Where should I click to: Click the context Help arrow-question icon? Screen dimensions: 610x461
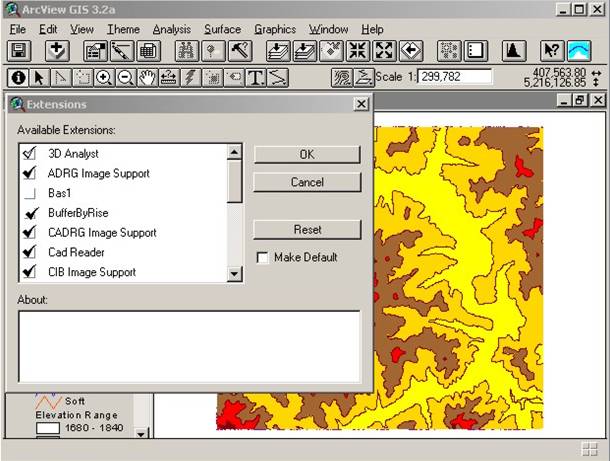552,51
